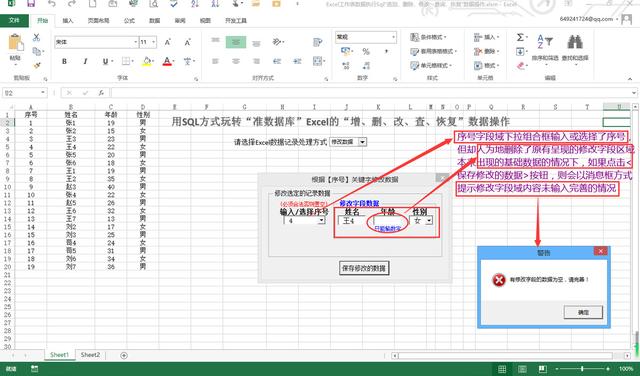Switch to Page Layout view in status bar
This screenshot has width=640, height=376.
pyautogui.click(x=522, y=369)
